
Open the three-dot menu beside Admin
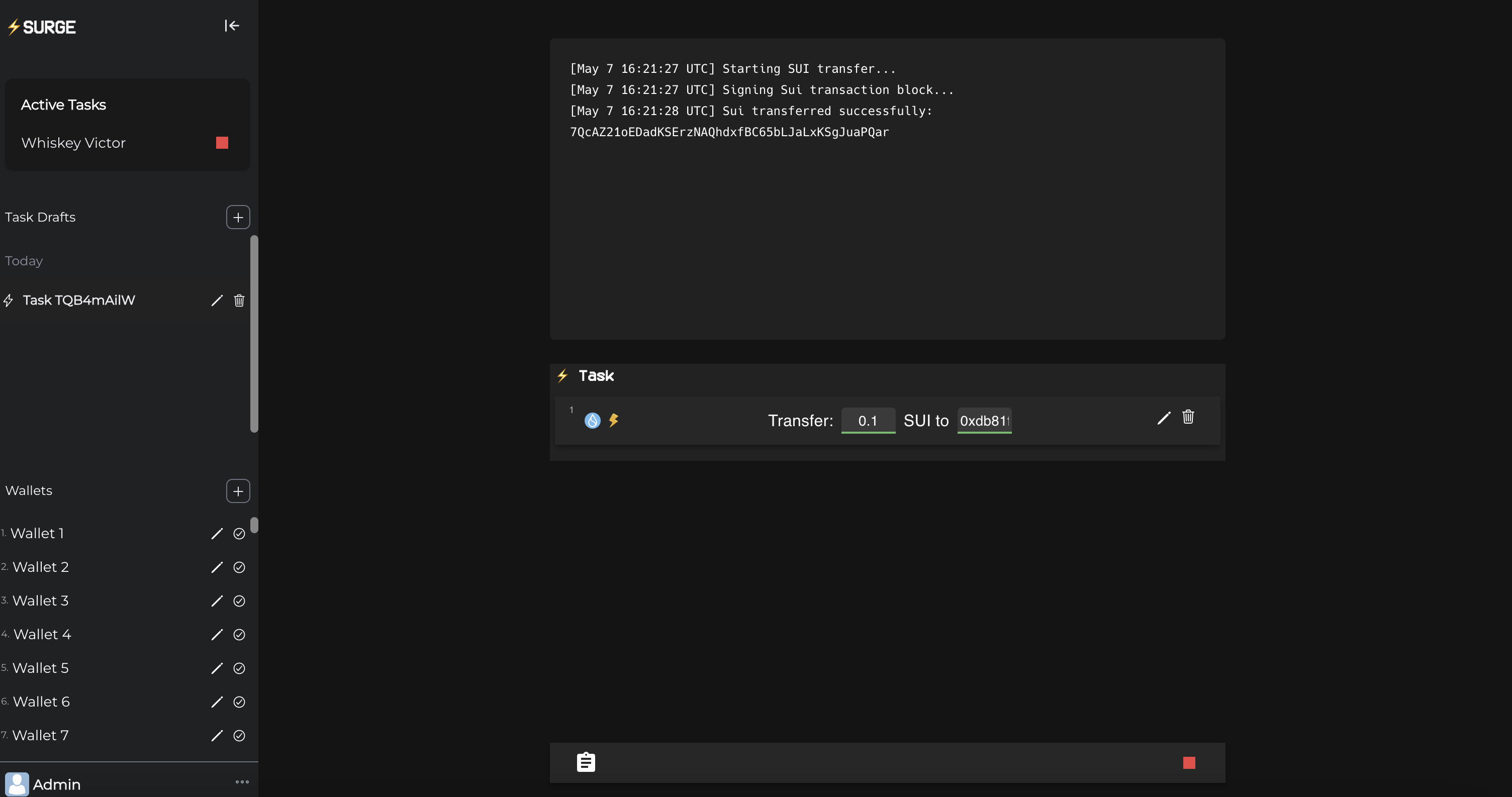point(242,782)
